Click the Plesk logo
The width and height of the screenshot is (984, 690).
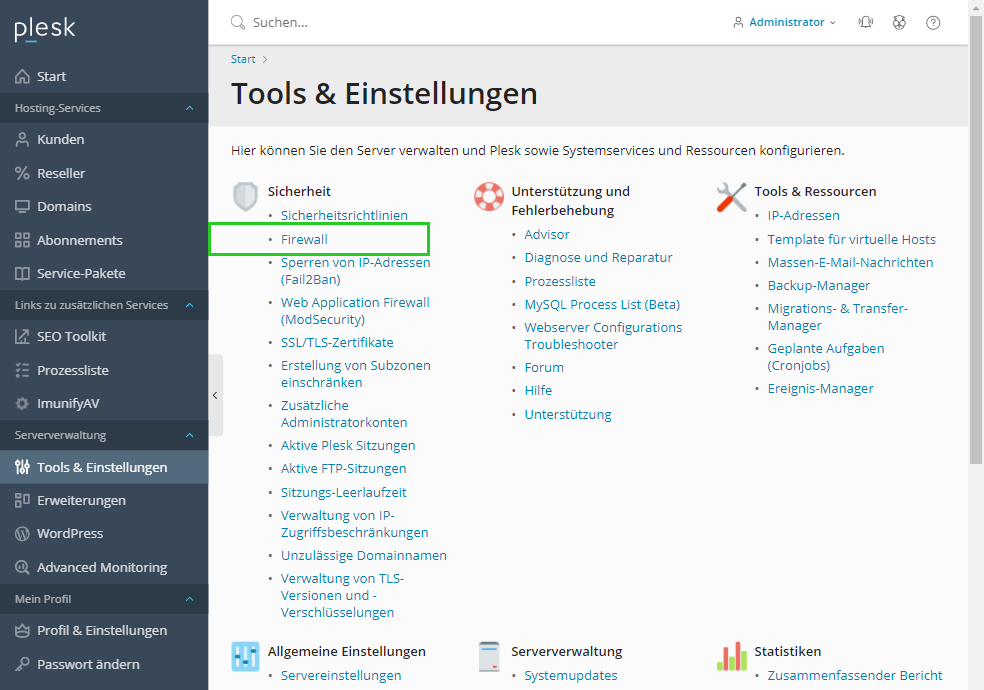pos(45,29)
